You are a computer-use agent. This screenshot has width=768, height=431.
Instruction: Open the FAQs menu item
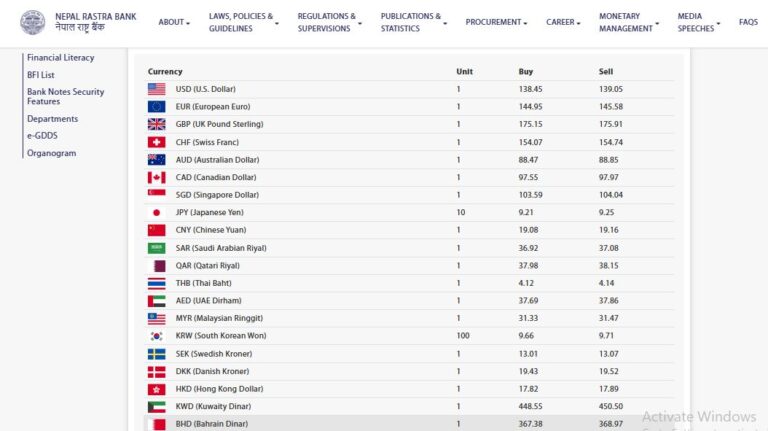[x=748, y=22]
